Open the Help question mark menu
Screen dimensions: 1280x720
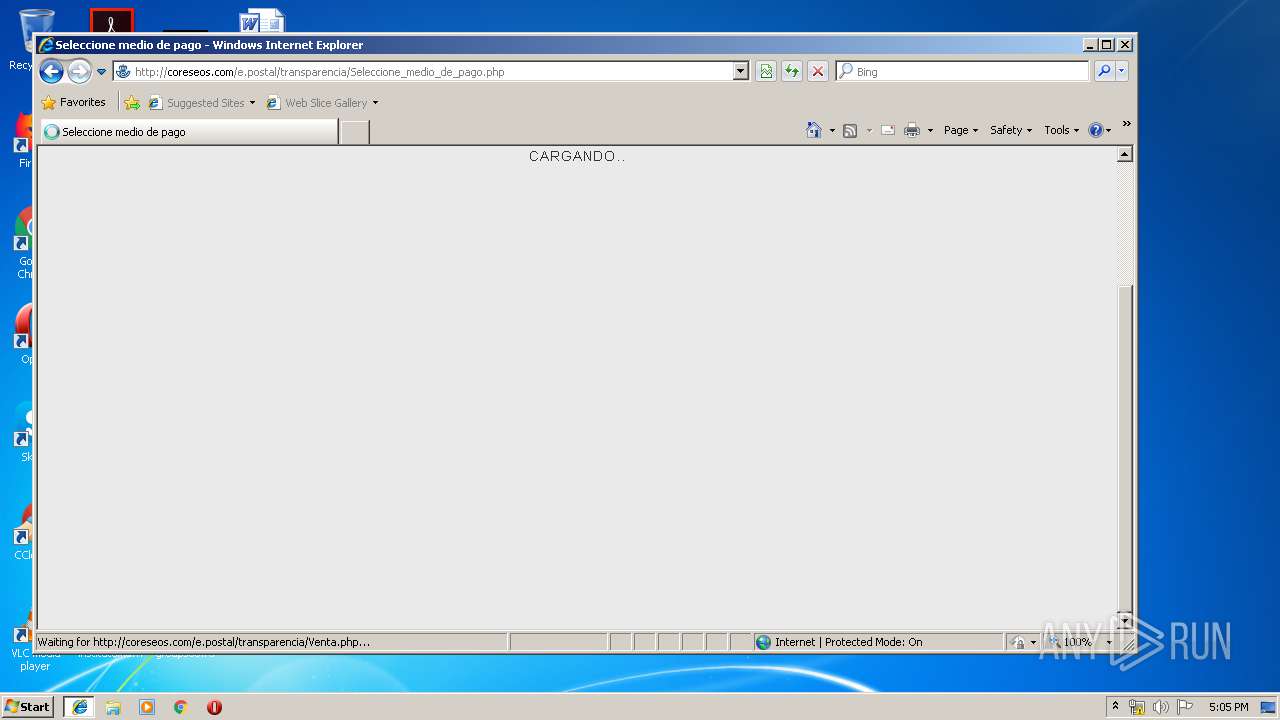(1099, 130)
